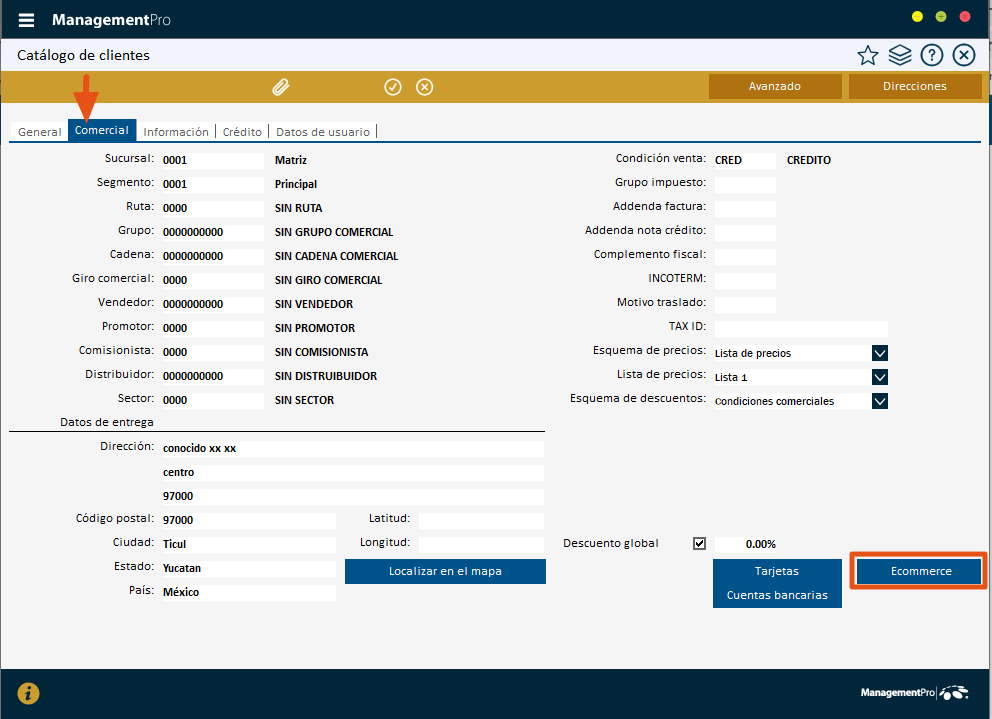Click the Complemento fiscal field
Viewport: 992px width, 719px height.
[745, 256]
